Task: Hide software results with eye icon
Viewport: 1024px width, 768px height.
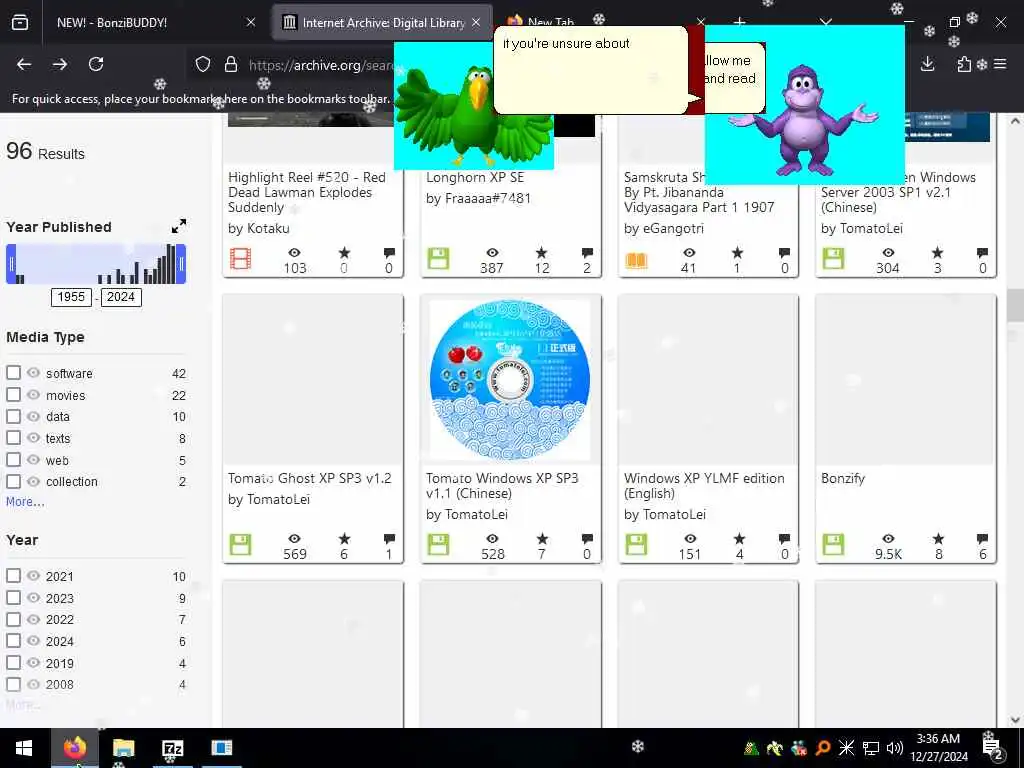Action: [33, 373]
